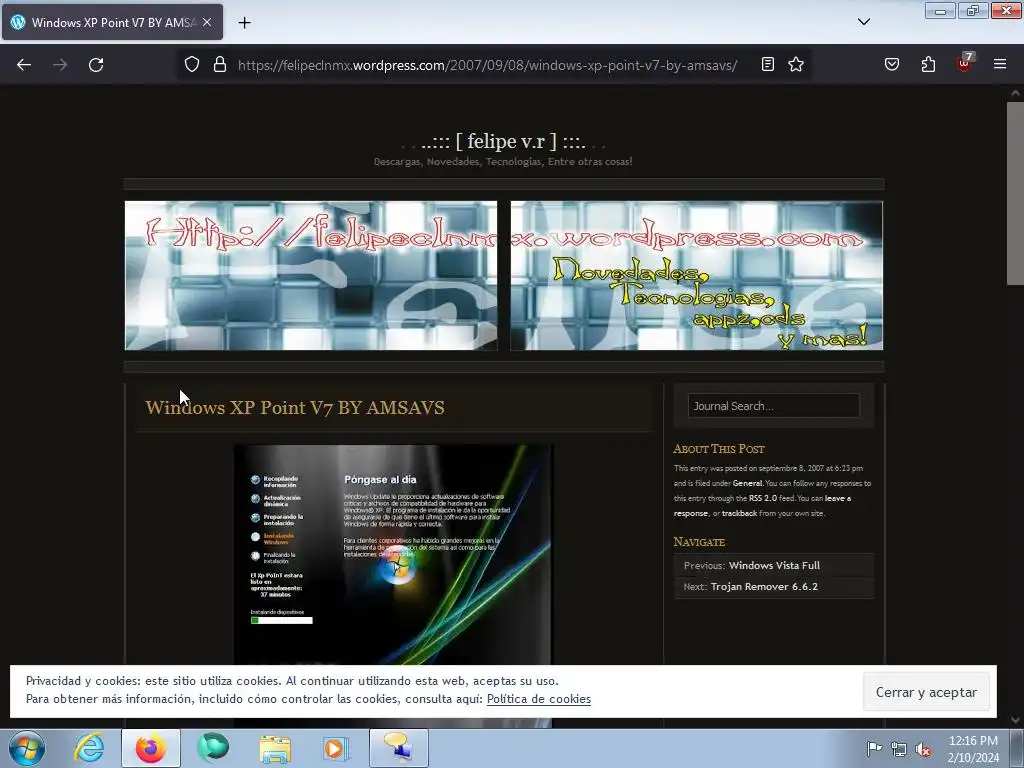Open the Extensions puzzle icon

(x=928, y=65)
